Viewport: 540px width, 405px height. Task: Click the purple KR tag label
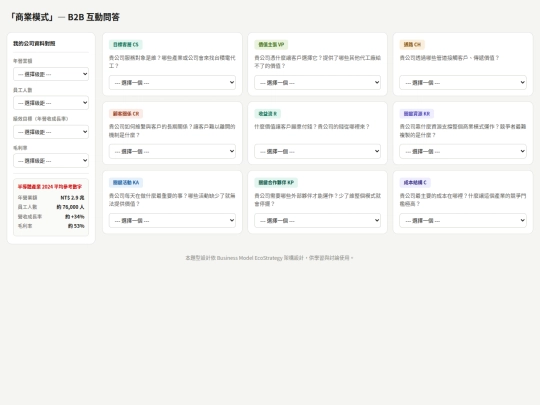(x=417, y=114)
